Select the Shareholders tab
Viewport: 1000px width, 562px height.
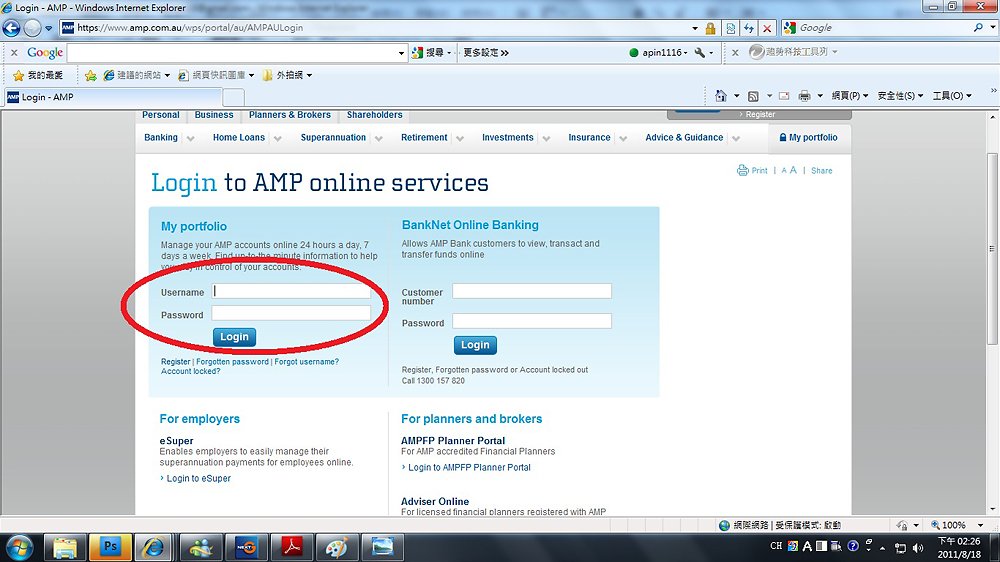pos(374,115)
